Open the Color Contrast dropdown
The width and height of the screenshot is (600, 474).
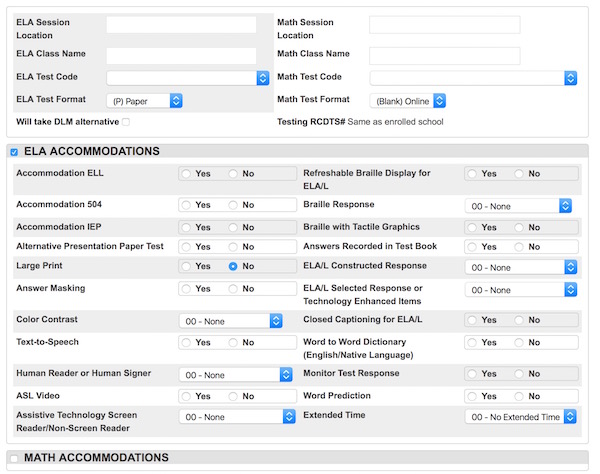[231, 321]
